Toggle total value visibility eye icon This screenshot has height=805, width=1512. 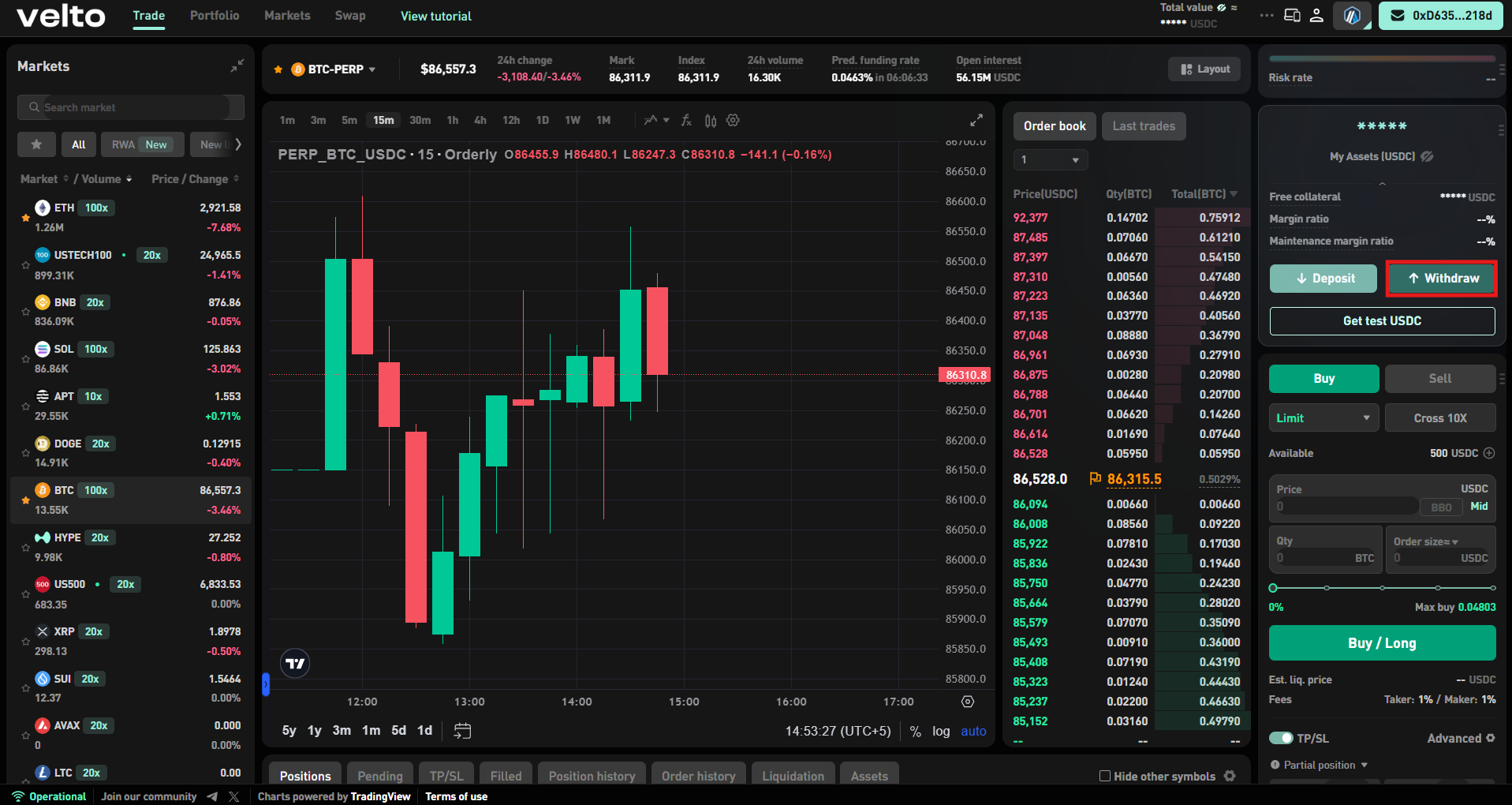coord(1222,7)
